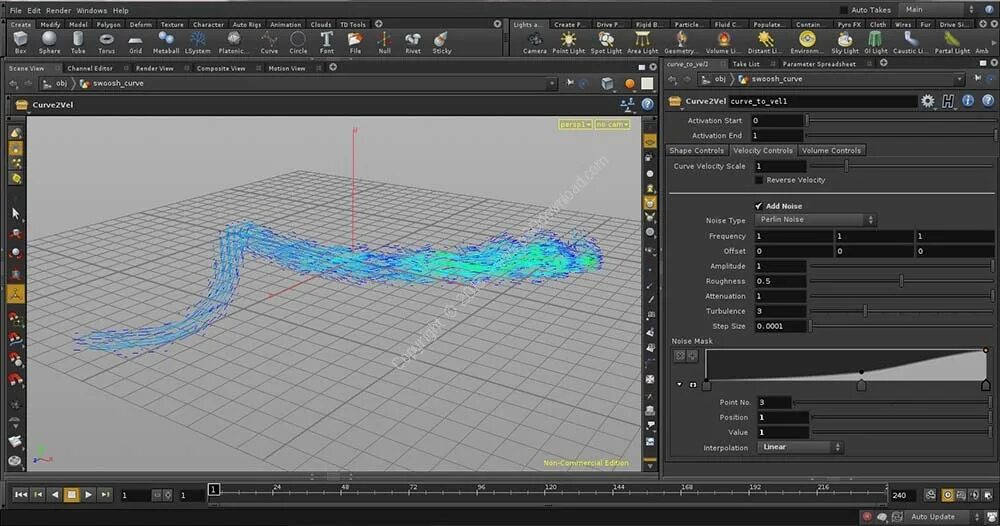The width and height of the screenshot is (1000, 526).
Task: Enable the Reverse Velocity checkbox
Action: click(x=758, y=180)
